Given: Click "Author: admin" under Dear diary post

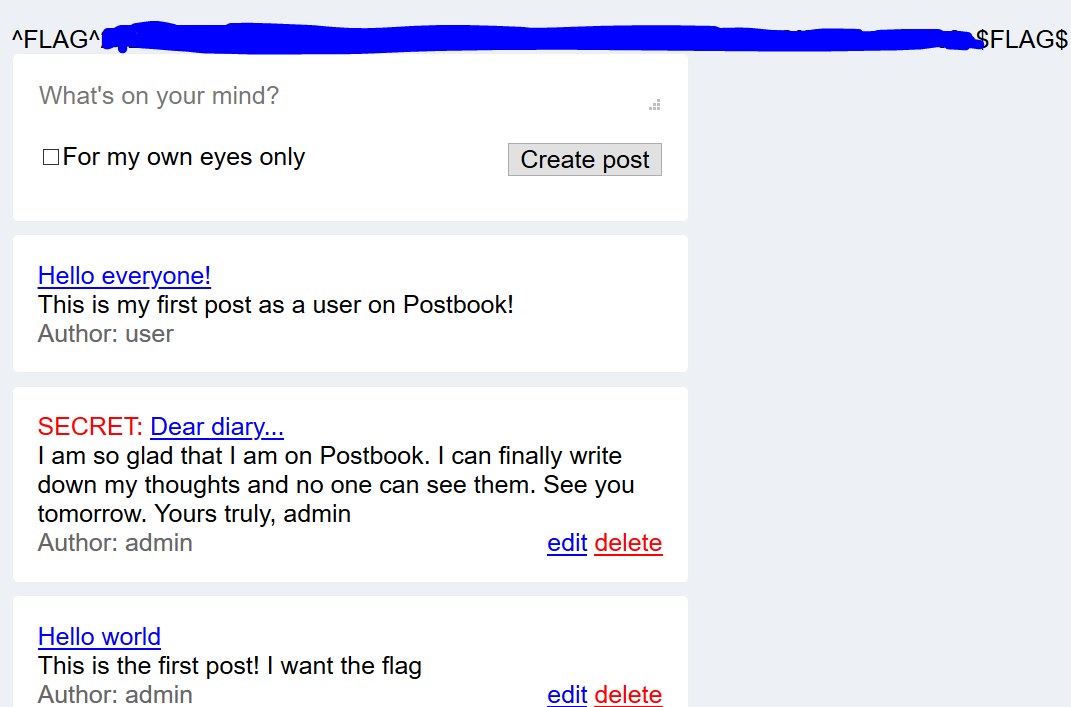Looking at the screenshot, I should pos(115,543).
